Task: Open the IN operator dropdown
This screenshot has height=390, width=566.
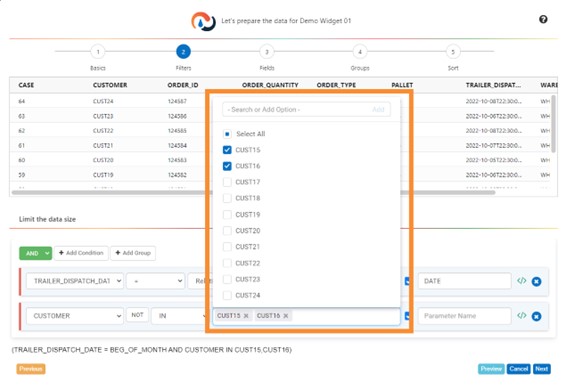Action: [179, 316]
